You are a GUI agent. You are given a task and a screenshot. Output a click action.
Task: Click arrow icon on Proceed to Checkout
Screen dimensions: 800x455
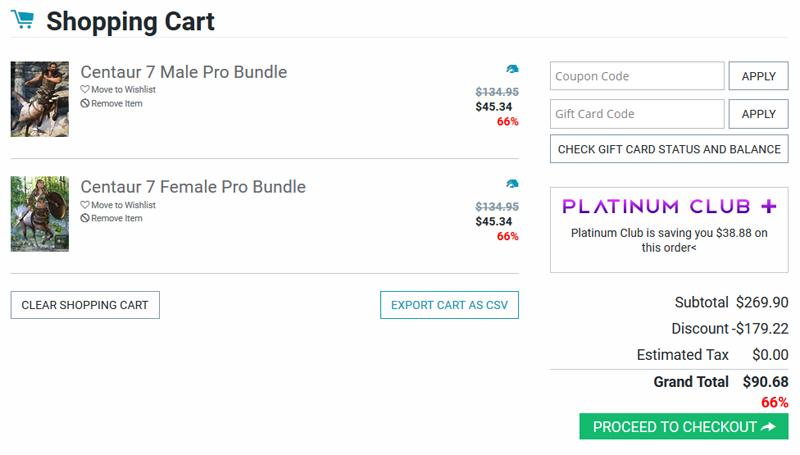point(768,427)
